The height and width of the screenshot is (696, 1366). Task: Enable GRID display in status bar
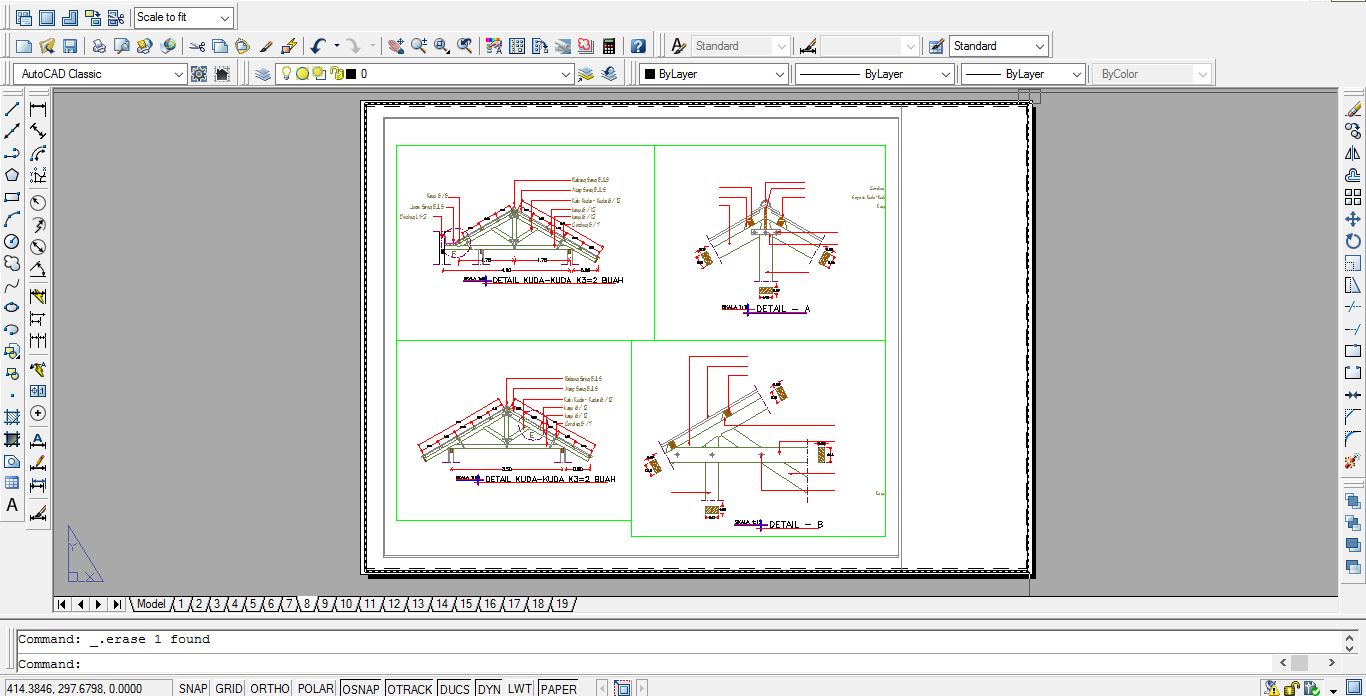point(229,688)
